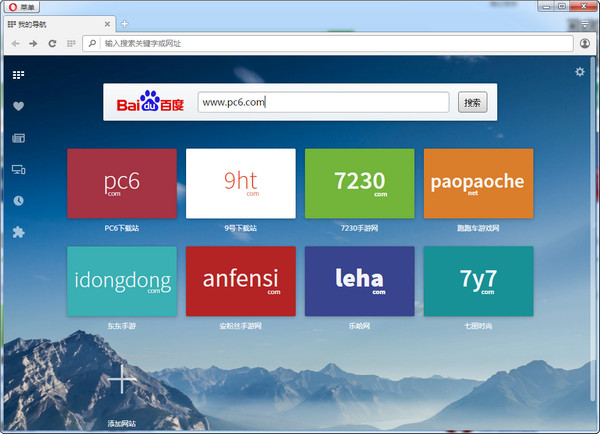Click the plus icon to add site
The image size is (600, 434).
pyautogui.click(x=122, y=379)
